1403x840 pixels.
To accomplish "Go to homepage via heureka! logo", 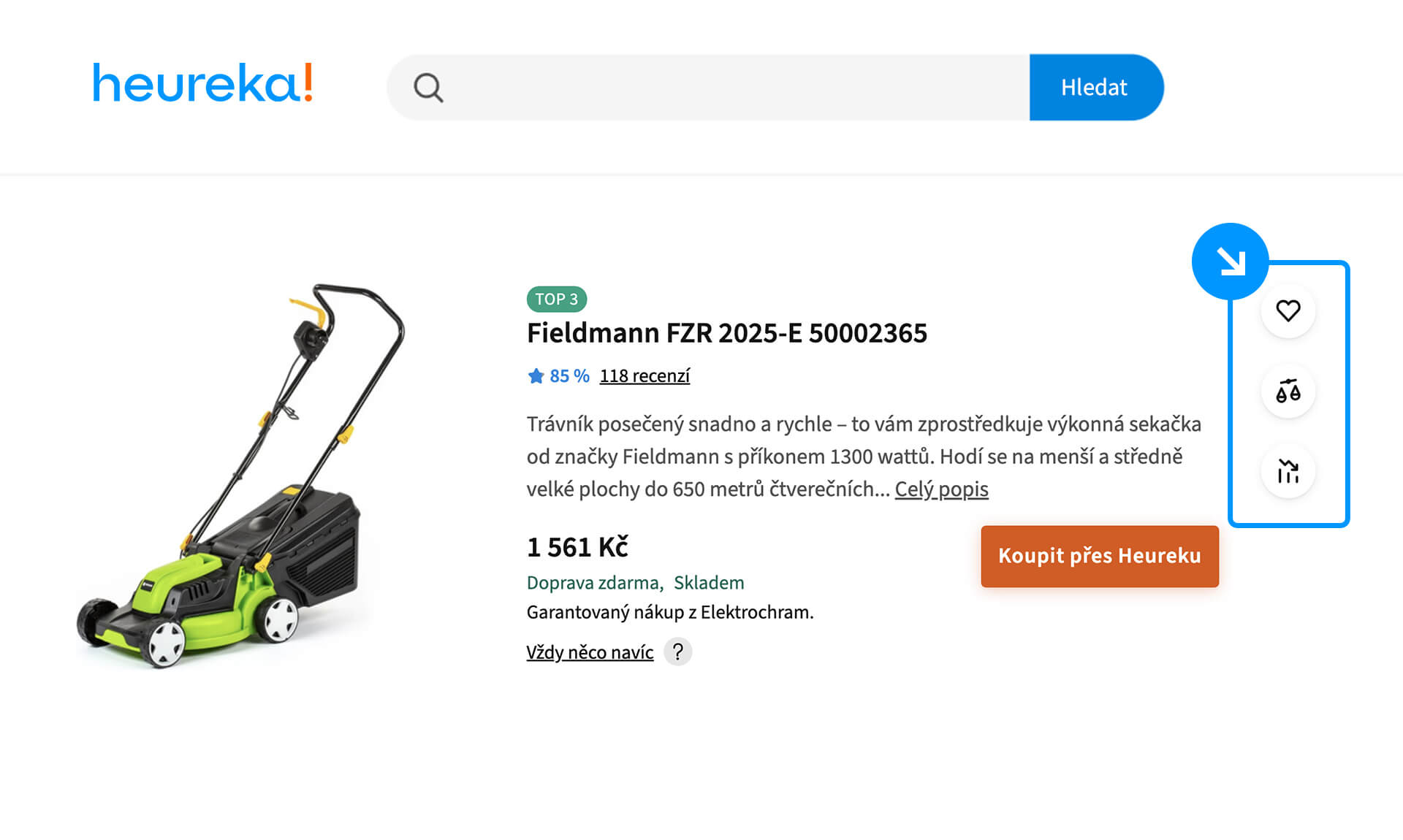I will click(202, 83).
